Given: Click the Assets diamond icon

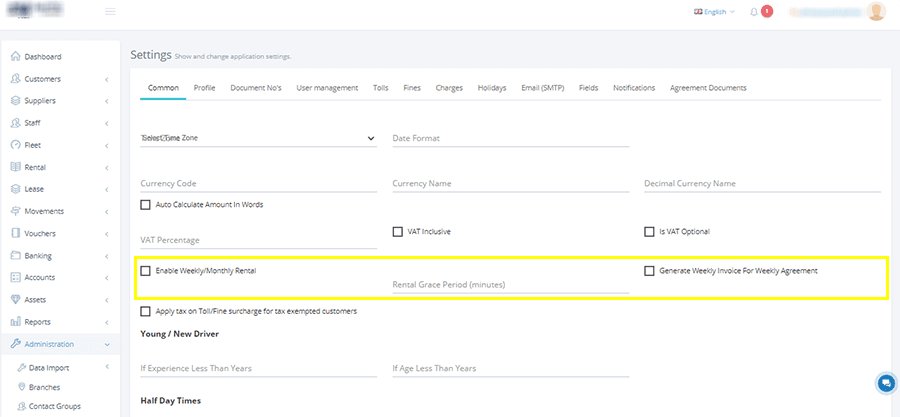Looking at the screenshot, I should tap(16, 299).
